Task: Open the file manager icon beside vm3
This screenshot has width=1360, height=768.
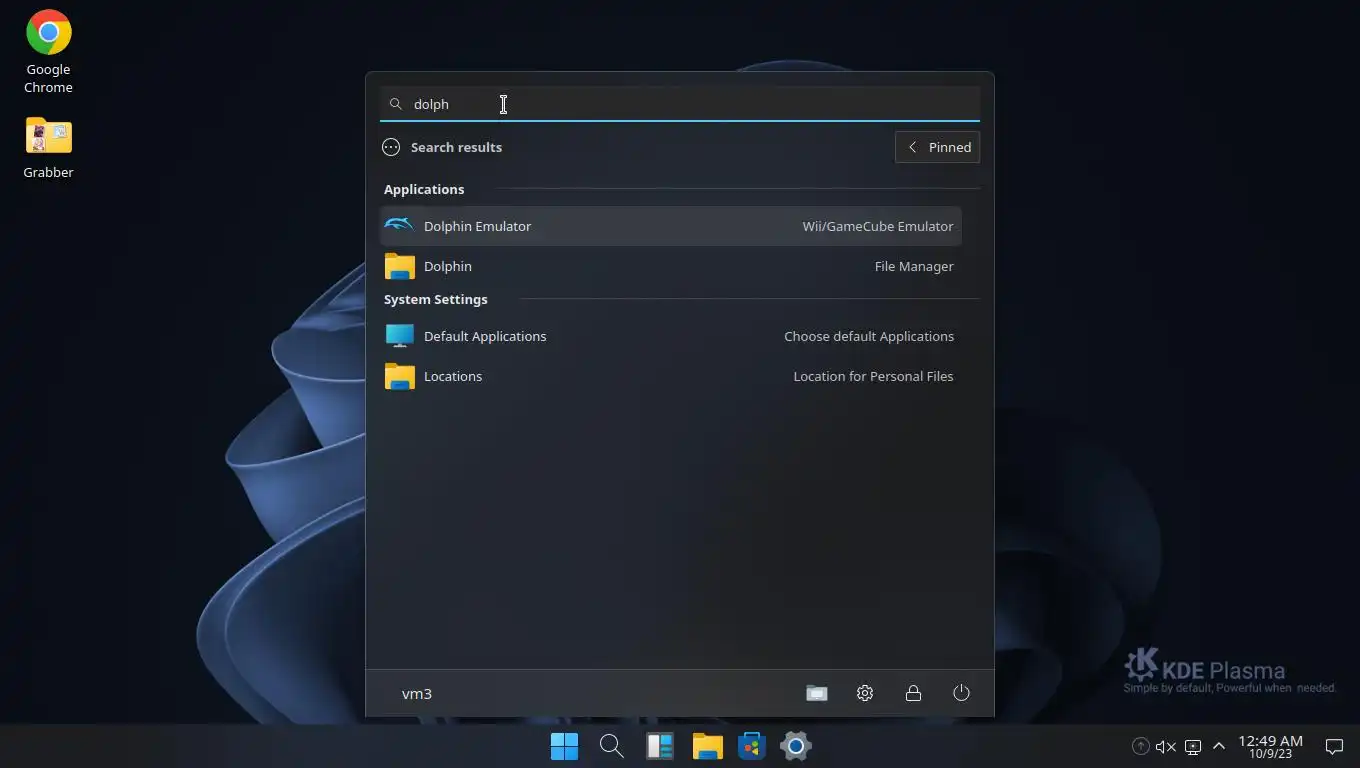Action: (x=817, y=693)
